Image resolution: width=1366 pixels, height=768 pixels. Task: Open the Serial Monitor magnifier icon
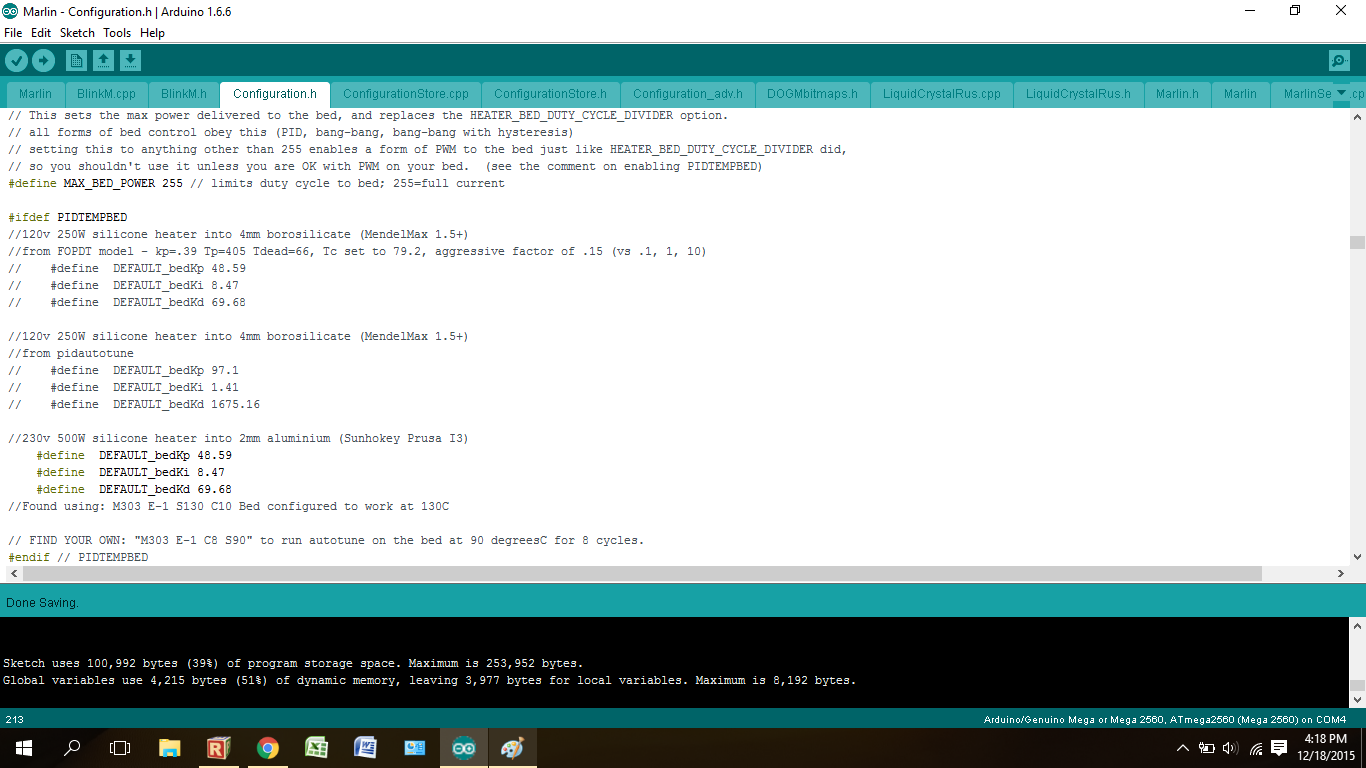(x=1339, y=61)
